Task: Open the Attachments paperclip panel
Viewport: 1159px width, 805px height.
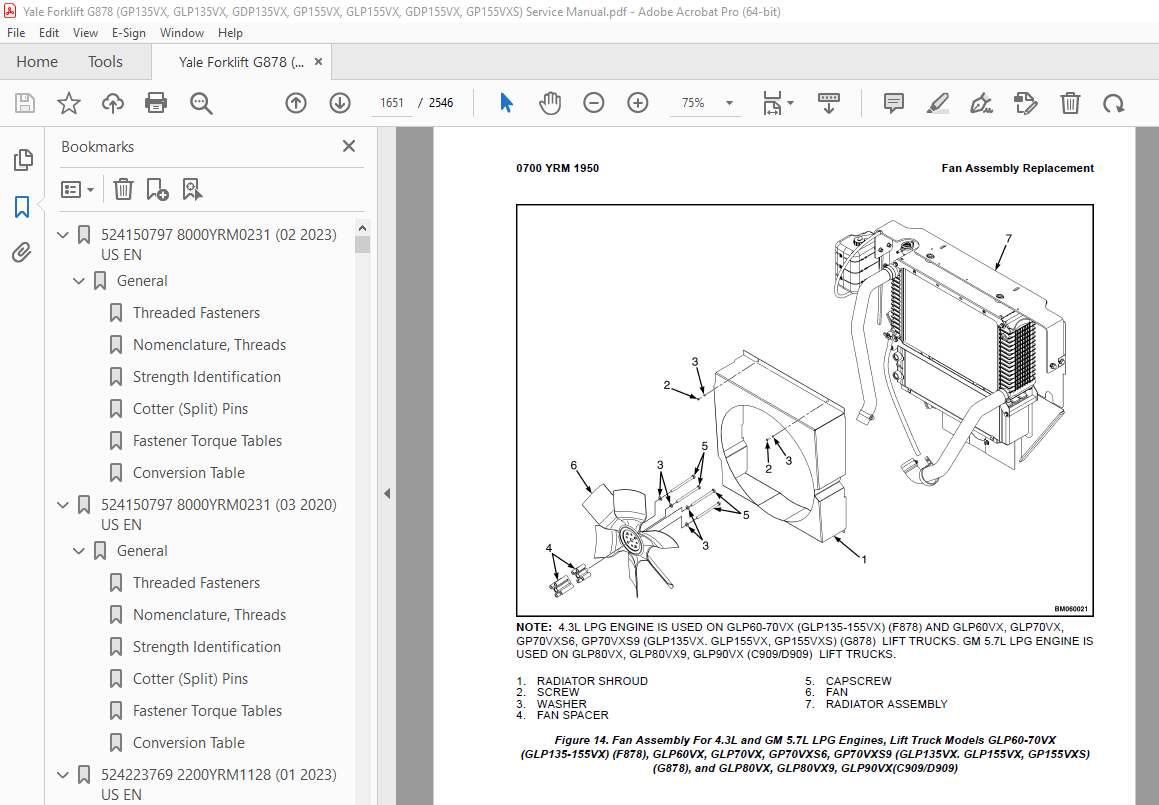Action: click(x=22, y=253)
